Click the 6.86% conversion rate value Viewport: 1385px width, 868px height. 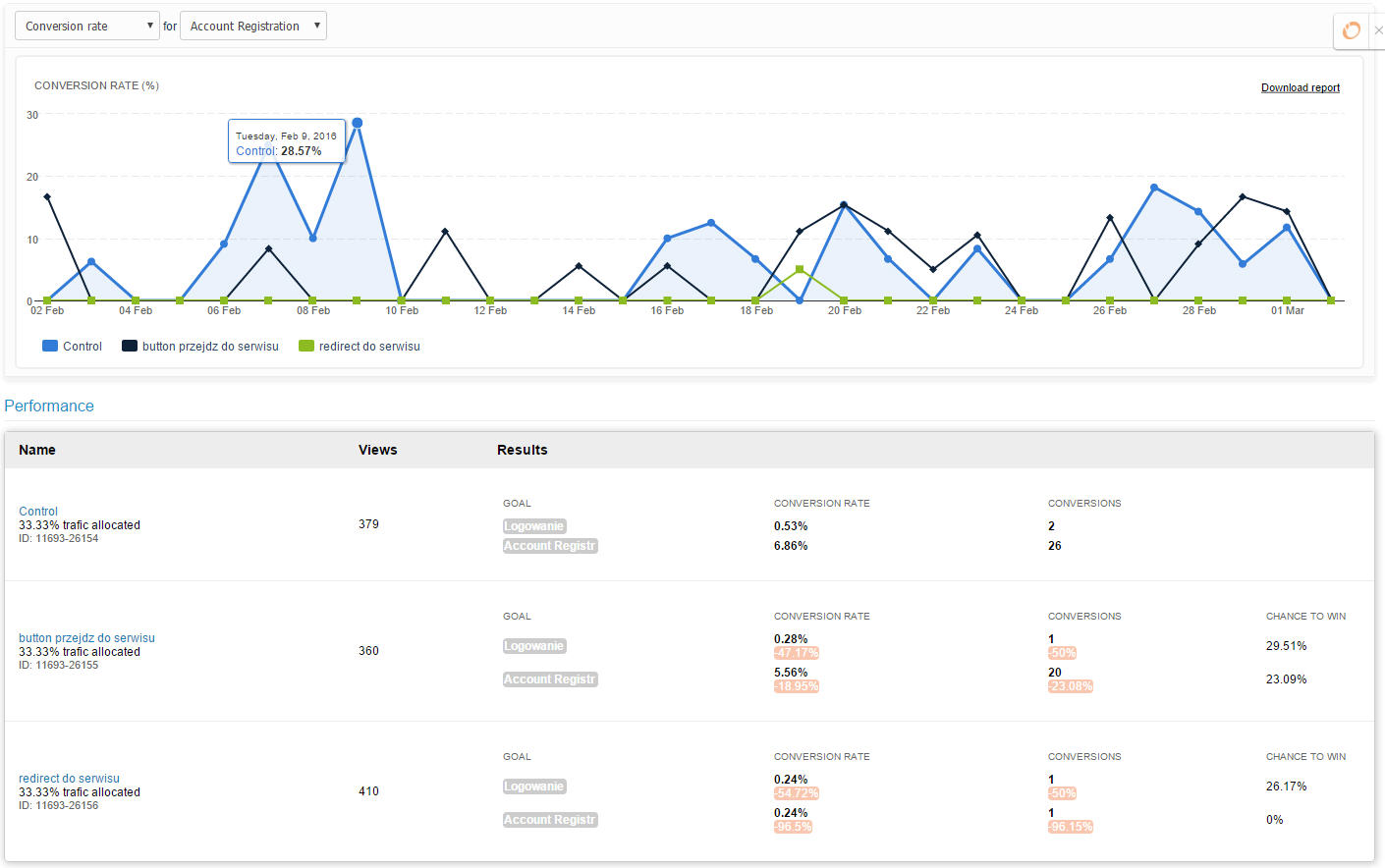coord(791,546)
